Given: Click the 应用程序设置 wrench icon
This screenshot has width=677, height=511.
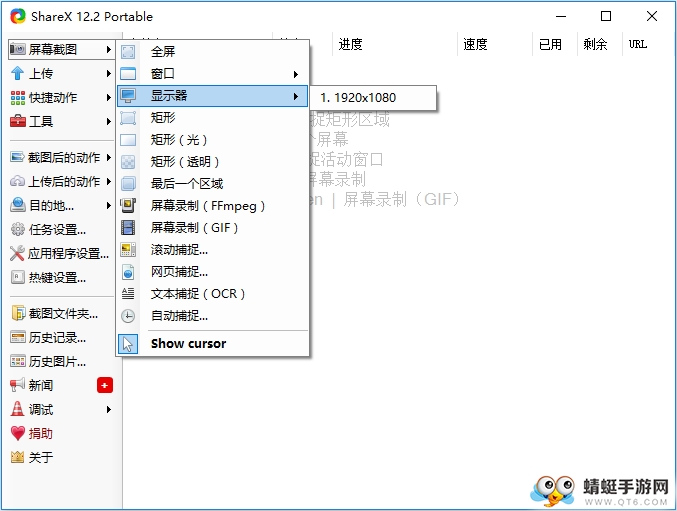Looking at the screenshot, I should point(17,253).
